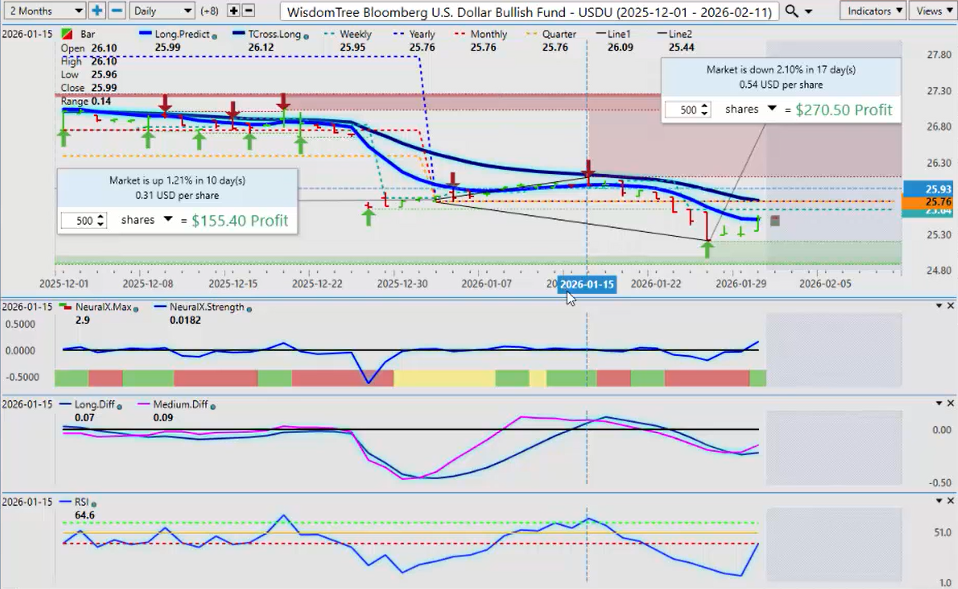
Task: Click the RSI legend label
Action: 77,502
